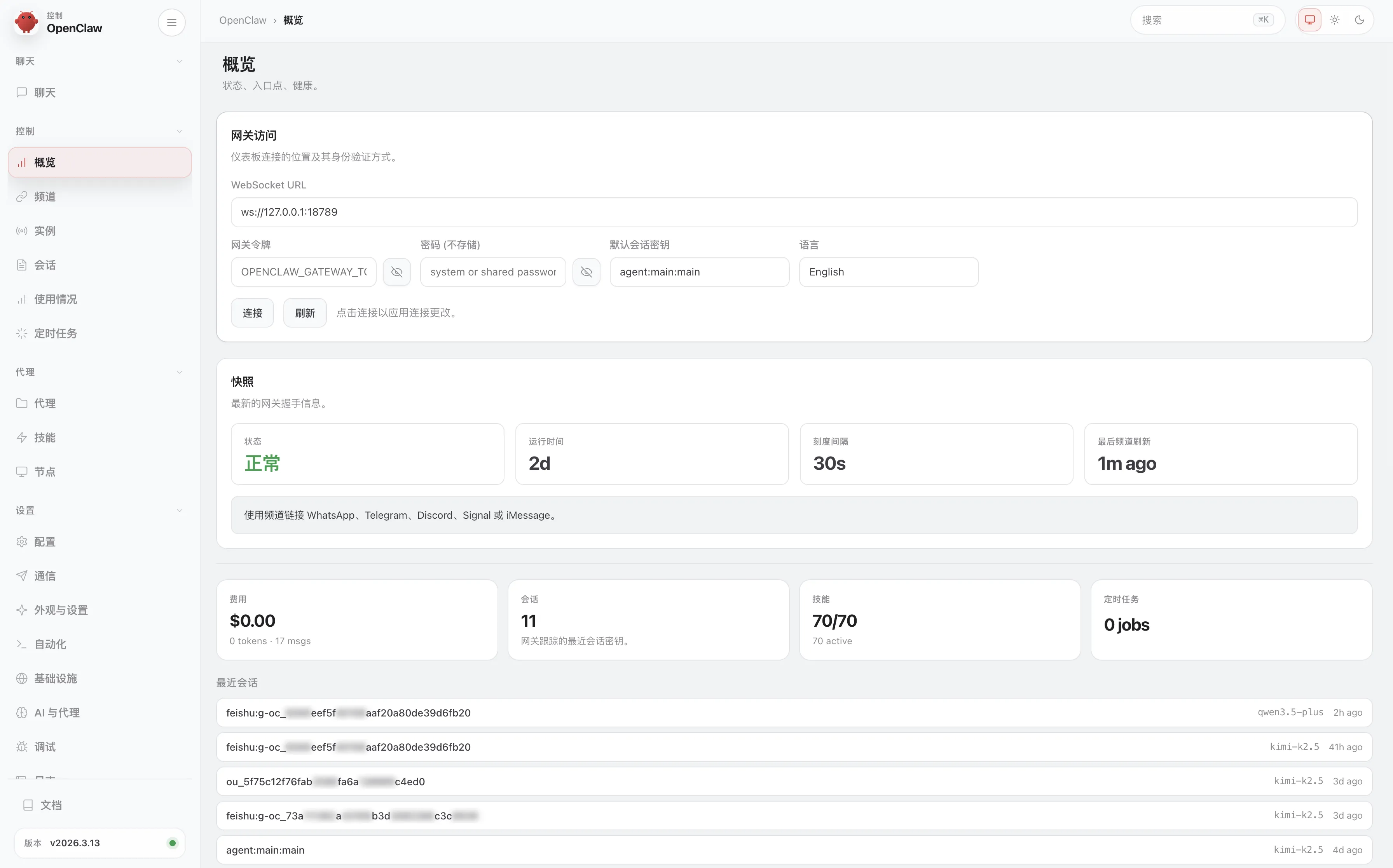1393x868 pixels.
Task: Collapse sidebar with hamburger menu button
Action: pyautogui.click(x=171, y=23)
